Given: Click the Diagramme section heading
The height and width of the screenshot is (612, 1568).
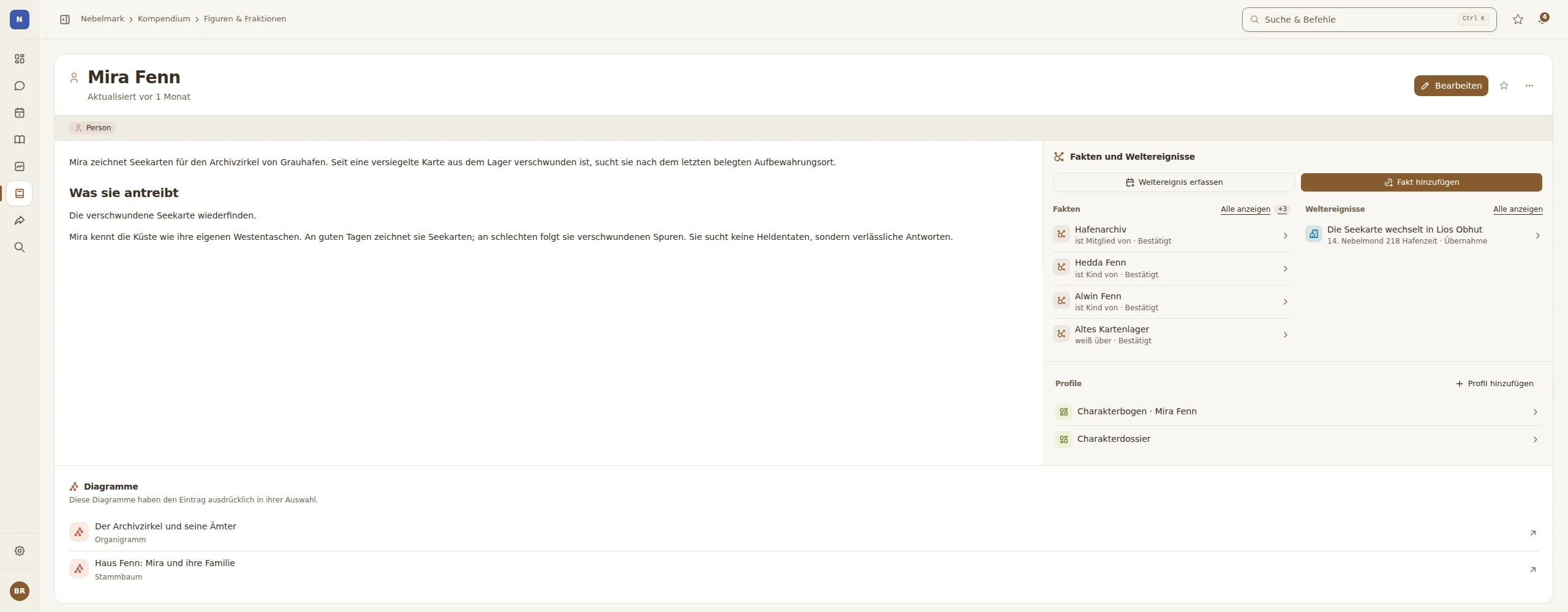Looking at the screenshot, I should tap(111, 487).
